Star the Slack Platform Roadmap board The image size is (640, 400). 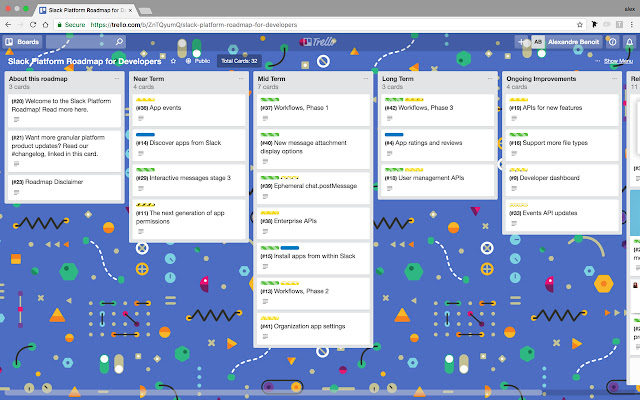[173, 61]
